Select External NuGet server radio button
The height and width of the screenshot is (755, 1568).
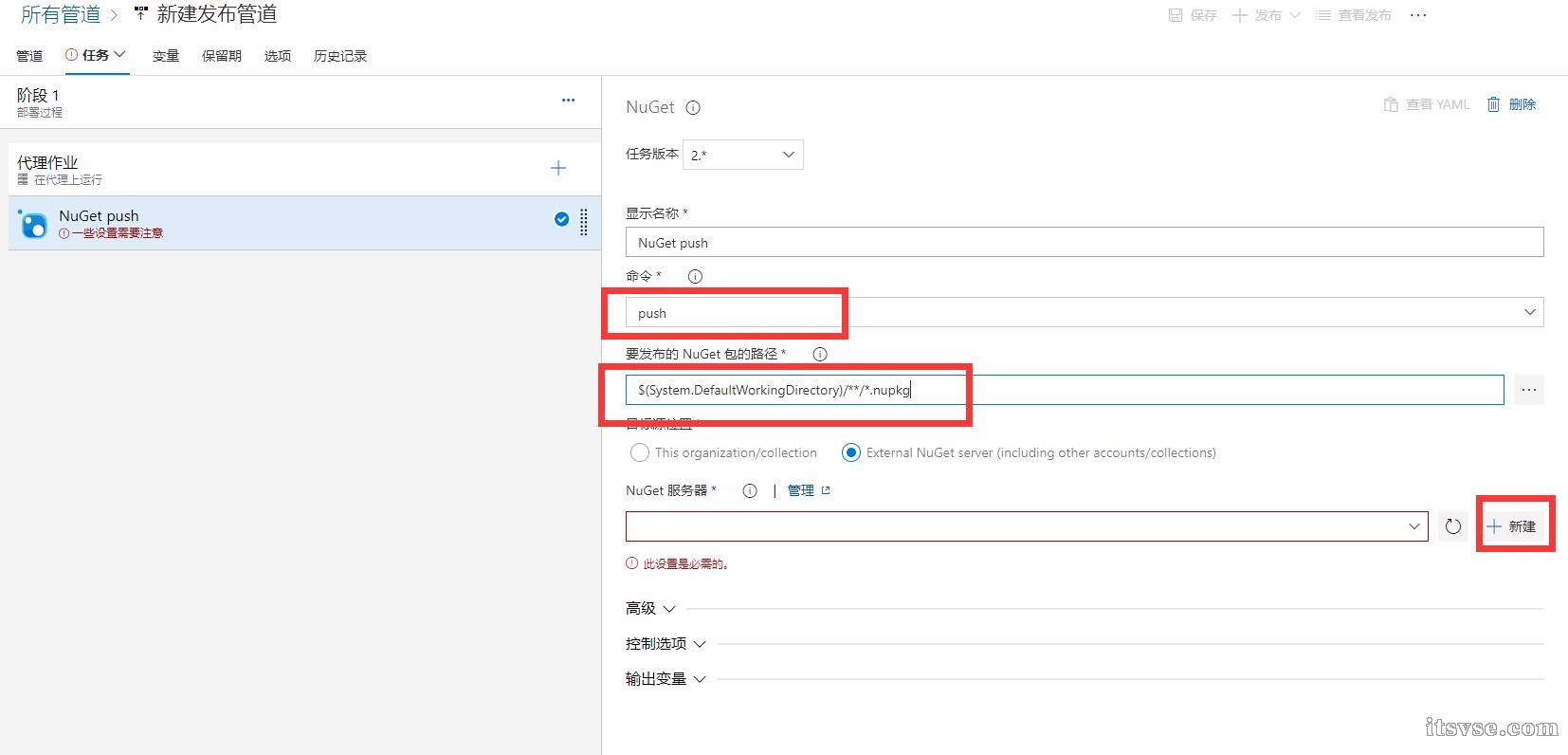pos(851,452)
